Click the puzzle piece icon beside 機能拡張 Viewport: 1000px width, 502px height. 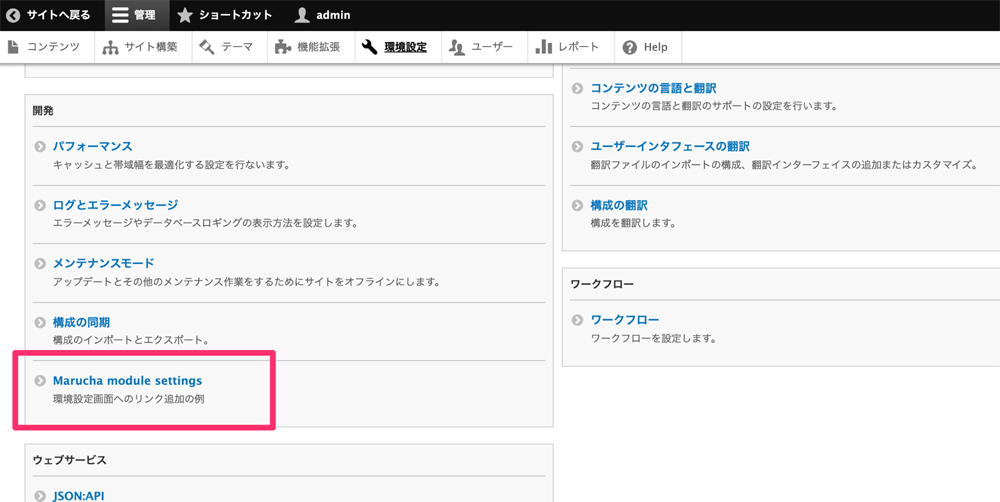click(x=283, y=47)
